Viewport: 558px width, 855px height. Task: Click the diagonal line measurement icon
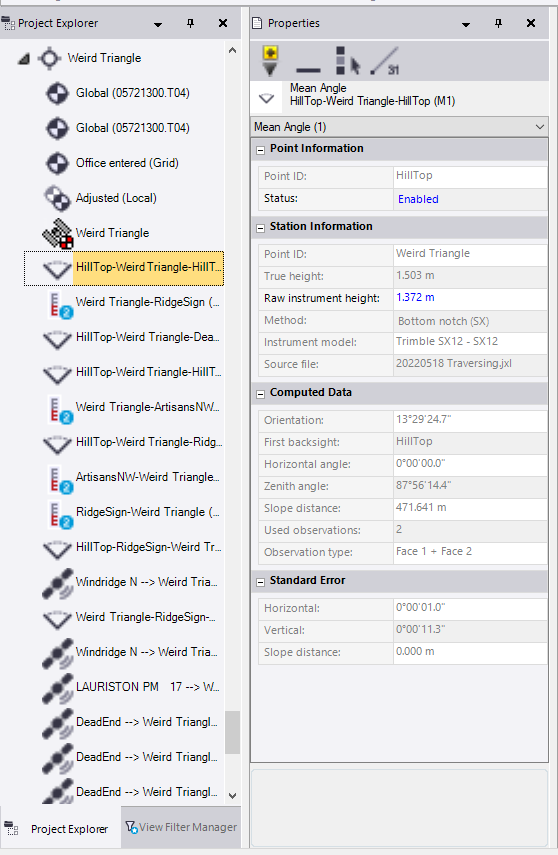tap(385, 61)
